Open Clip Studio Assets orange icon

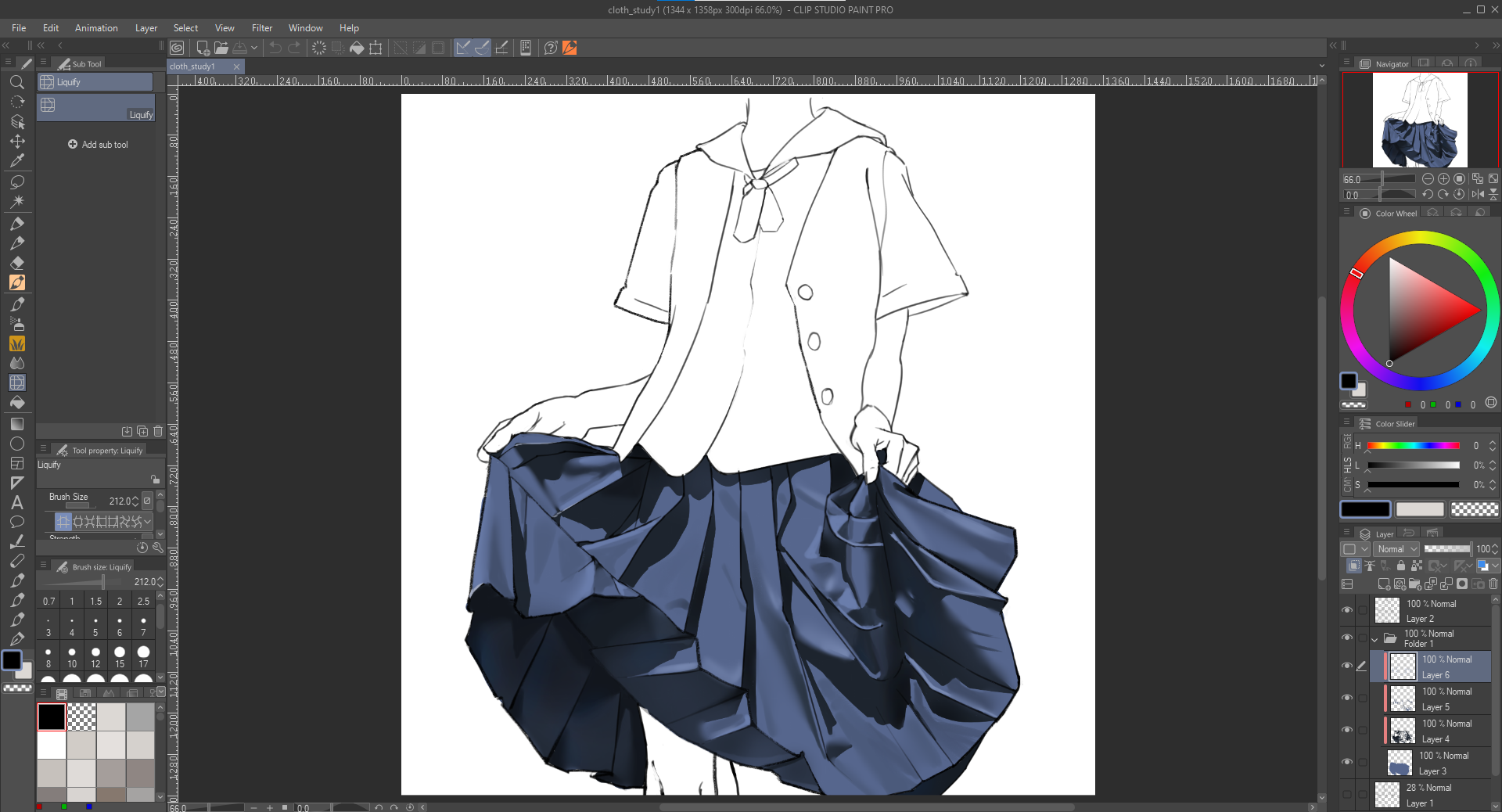(570, 48)
